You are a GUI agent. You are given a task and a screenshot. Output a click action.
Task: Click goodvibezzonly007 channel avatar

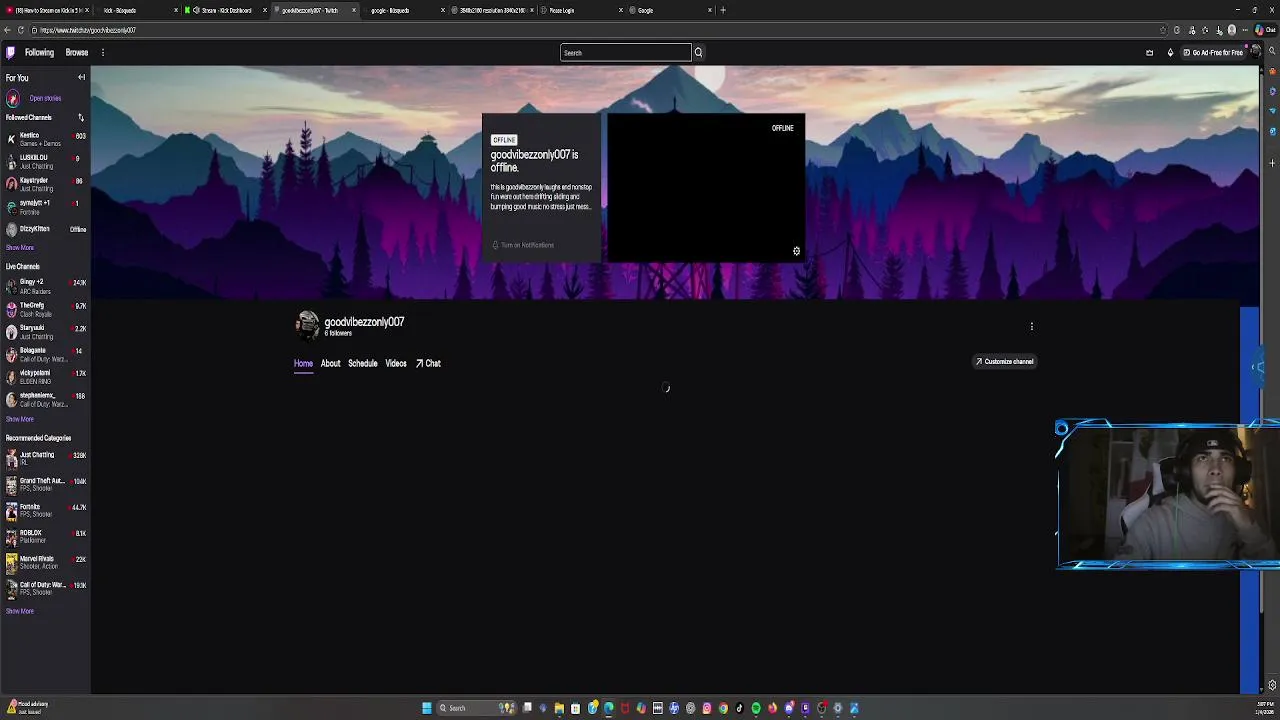307,325
